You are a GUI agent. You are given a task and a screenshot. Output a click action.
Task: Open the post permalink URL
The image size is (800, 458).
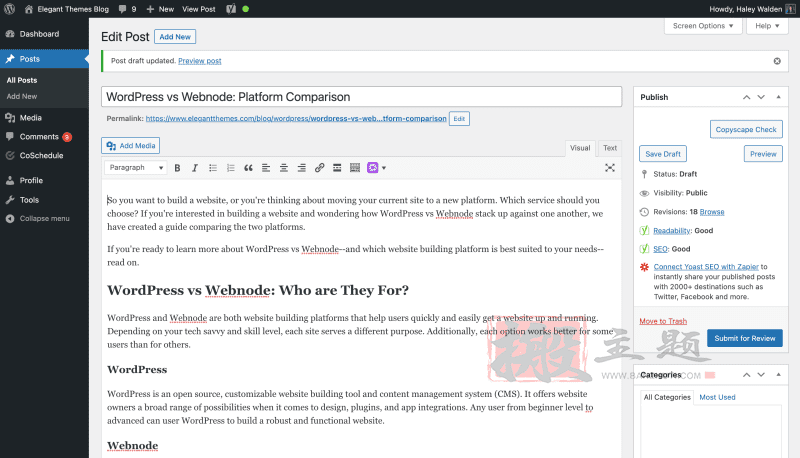click(296, 118)
